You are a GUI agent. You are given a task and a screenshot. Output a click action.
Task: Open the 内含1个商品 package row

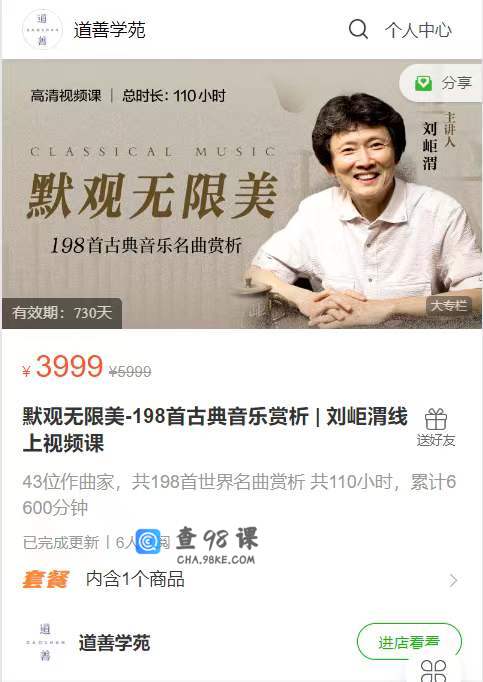coord(242,580)
